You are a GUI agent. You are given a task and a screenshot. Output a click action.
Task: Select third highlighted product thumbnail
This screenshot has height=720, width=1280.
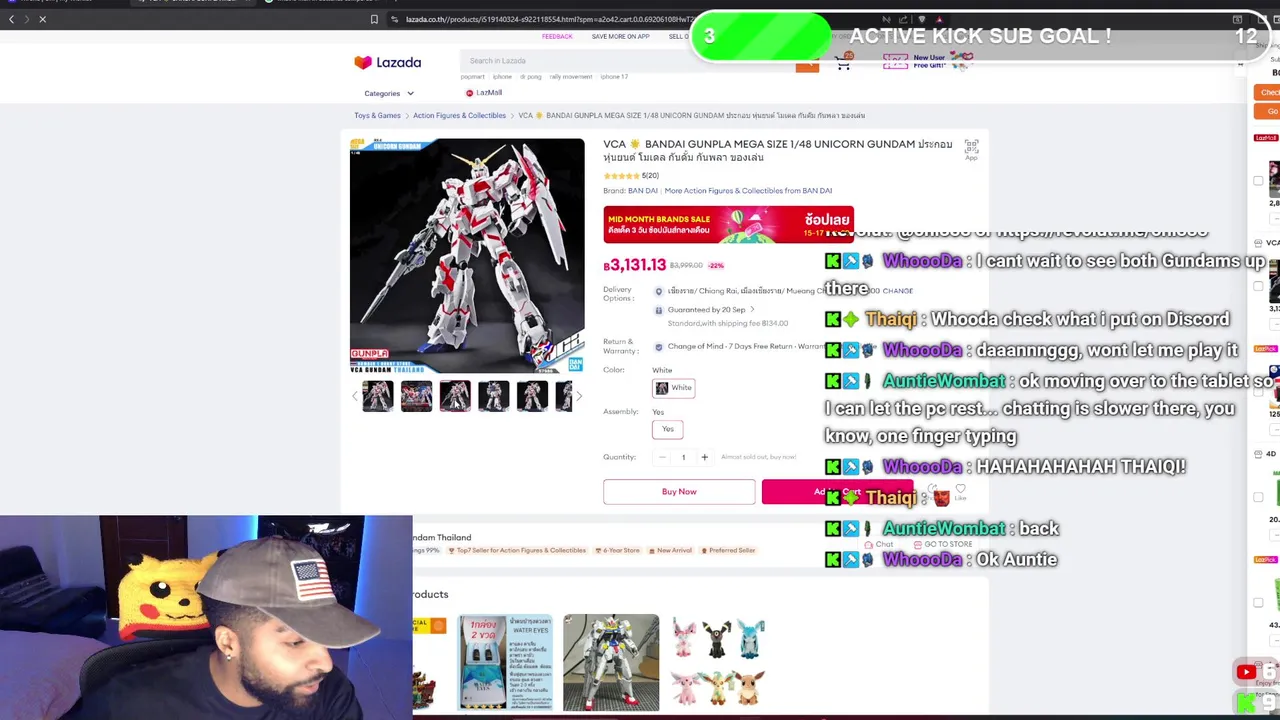click(x=455, y=396)
